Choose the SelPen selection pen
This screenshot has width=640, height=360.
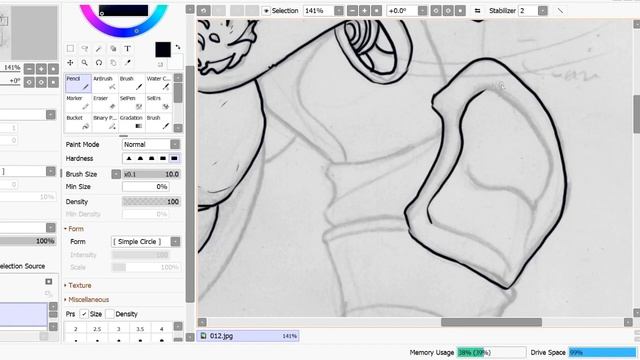(131, 102)
